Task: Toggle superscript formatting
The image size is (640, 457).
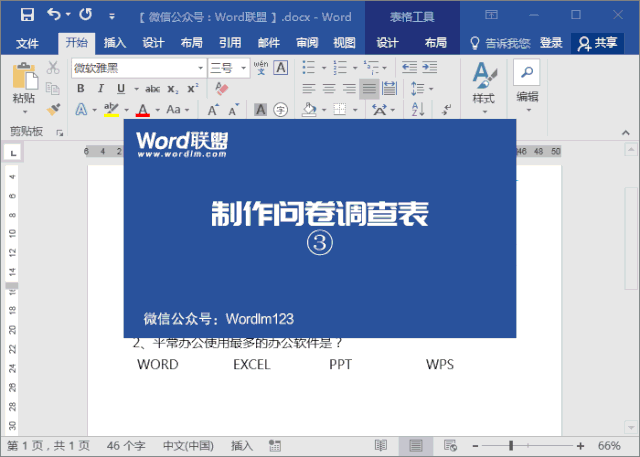Action: (x=193, y=89)
